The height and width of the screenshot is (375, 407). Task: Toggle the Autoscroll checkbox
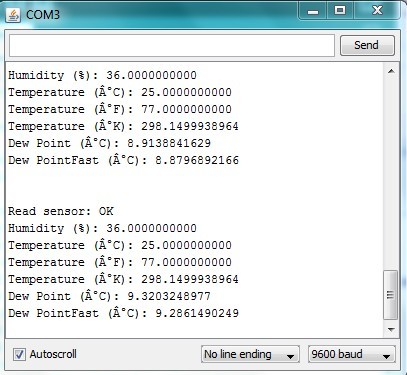tap(19, 354)
